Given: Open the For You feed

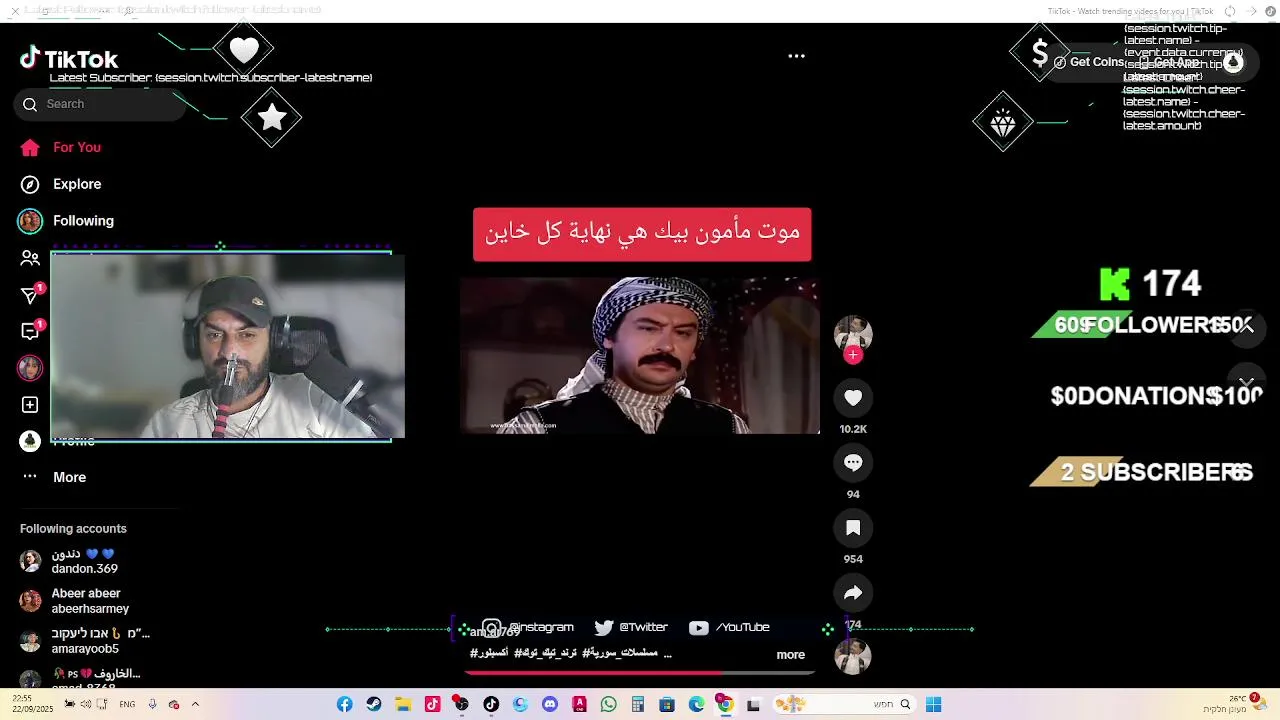Looking at the screenshot, I should click(x=61, y=147).
